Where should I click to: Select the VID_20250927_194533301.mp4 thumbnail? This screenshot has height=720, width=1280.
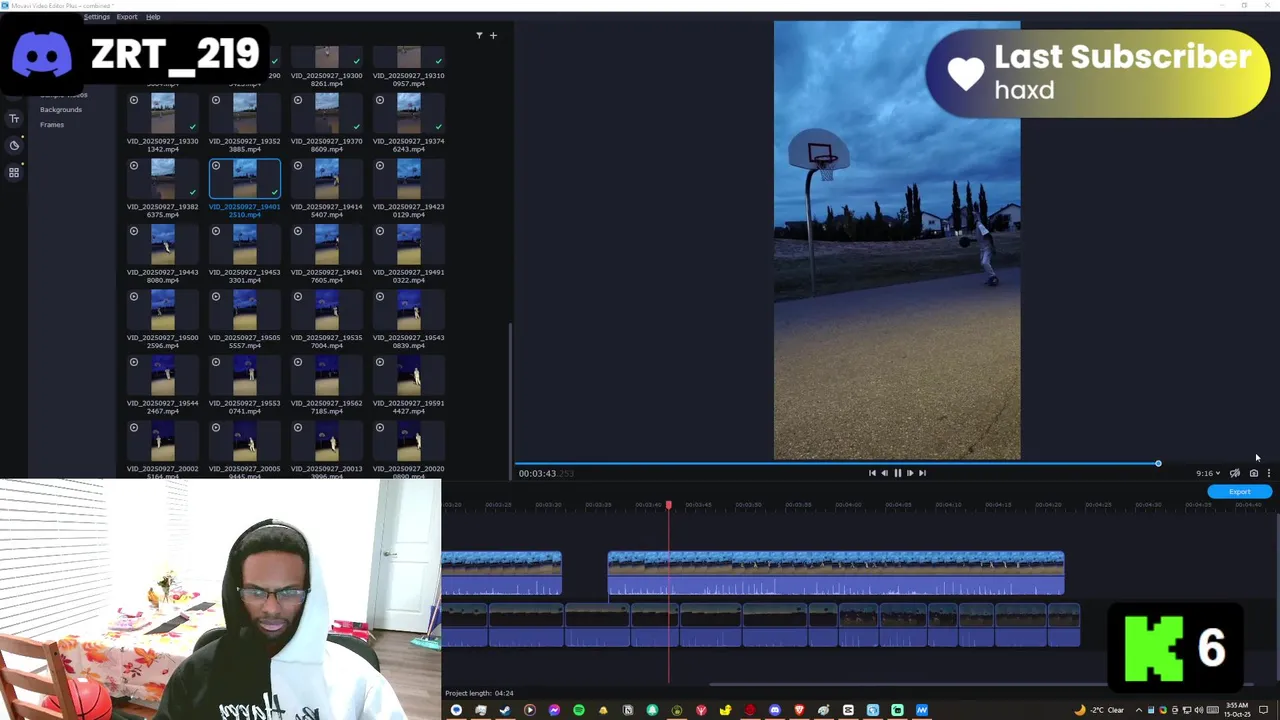(245, 245)
